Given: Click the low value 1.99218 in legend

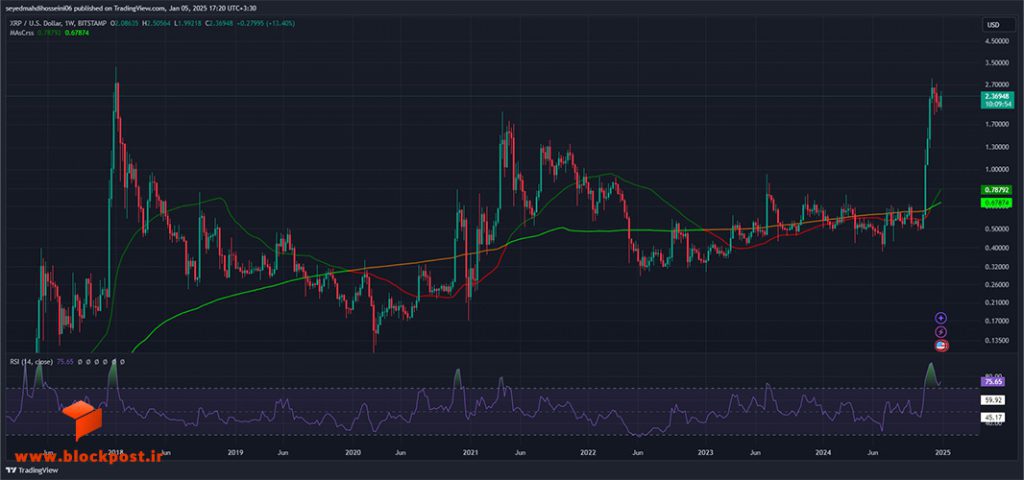Looking at the screenshot, I should click(x=187, y=24).
